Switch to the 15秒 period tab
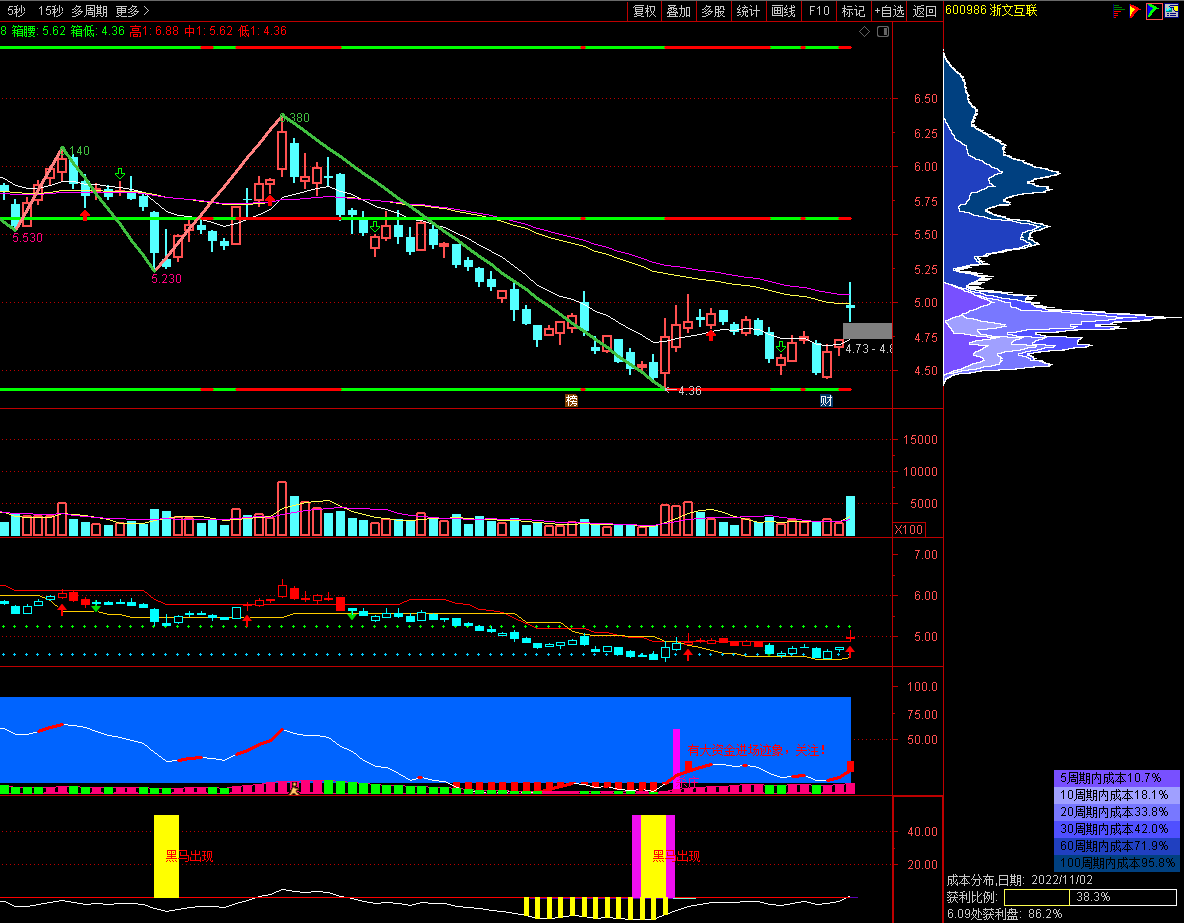 pos(51,11)
